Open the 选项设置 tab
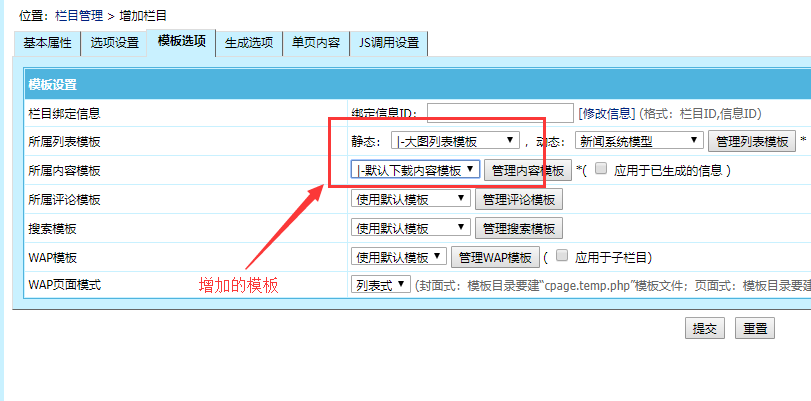The image size is (811, 401). (114, 43)
